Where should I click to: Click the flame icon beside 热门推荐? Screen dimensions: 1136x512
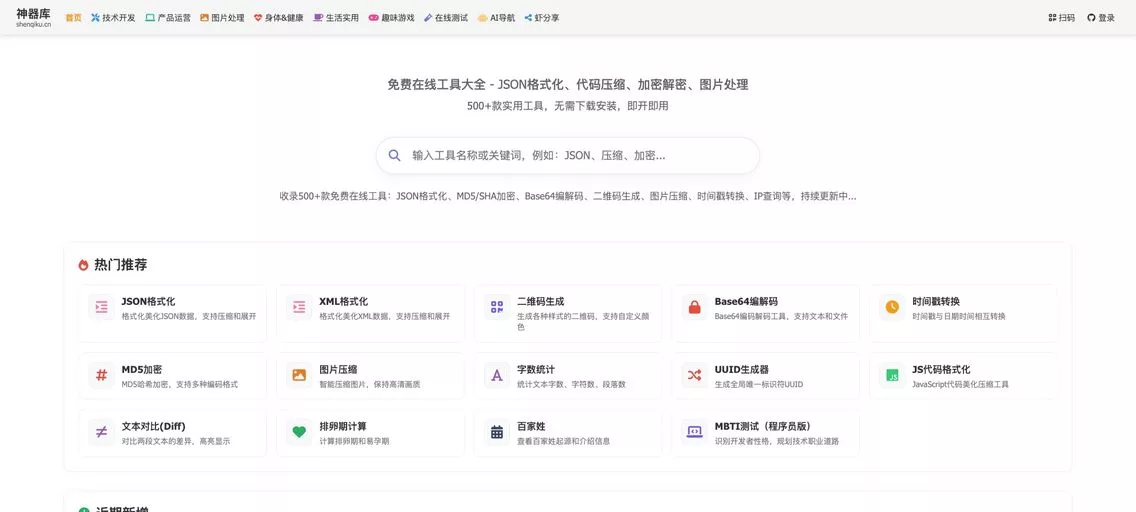pyautogui.click(x=83, y=265)
